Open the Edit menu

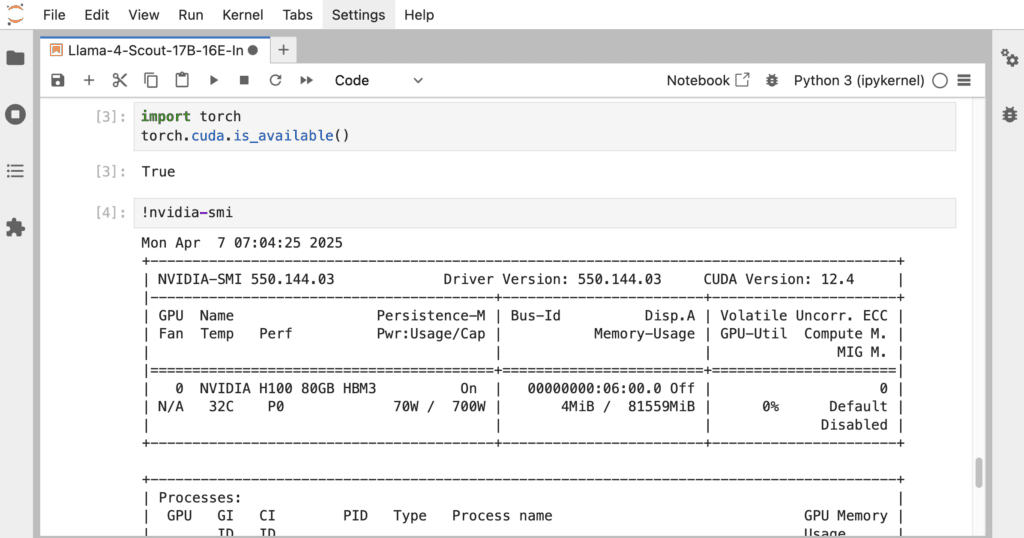[x=97, y=14]
